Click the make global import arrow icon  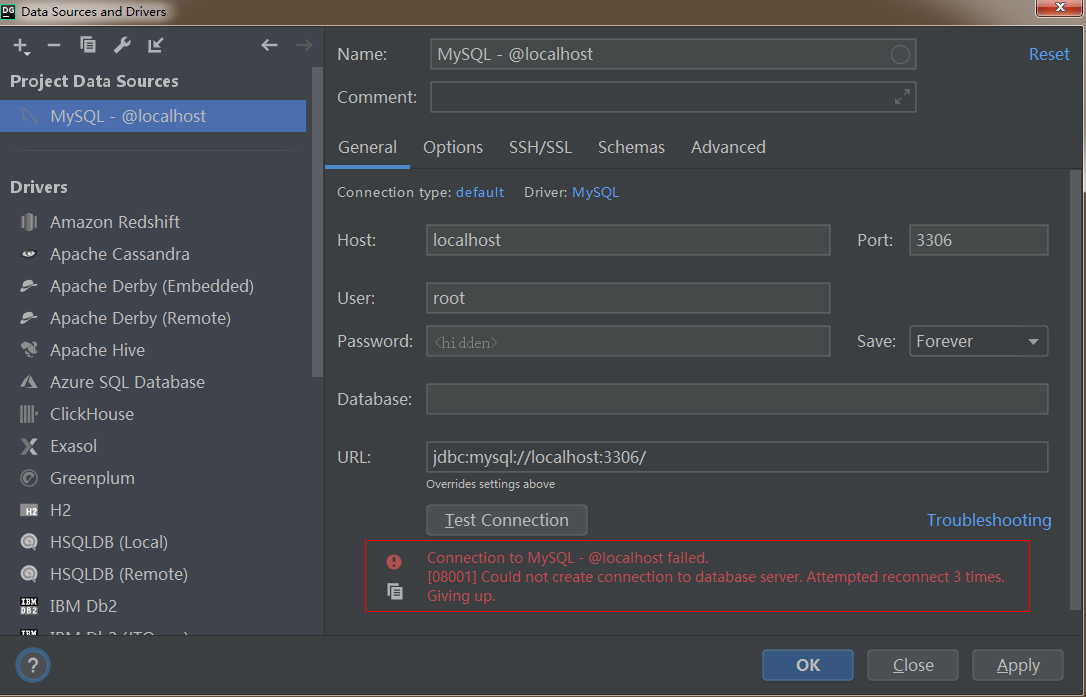(x=155, y=45)
